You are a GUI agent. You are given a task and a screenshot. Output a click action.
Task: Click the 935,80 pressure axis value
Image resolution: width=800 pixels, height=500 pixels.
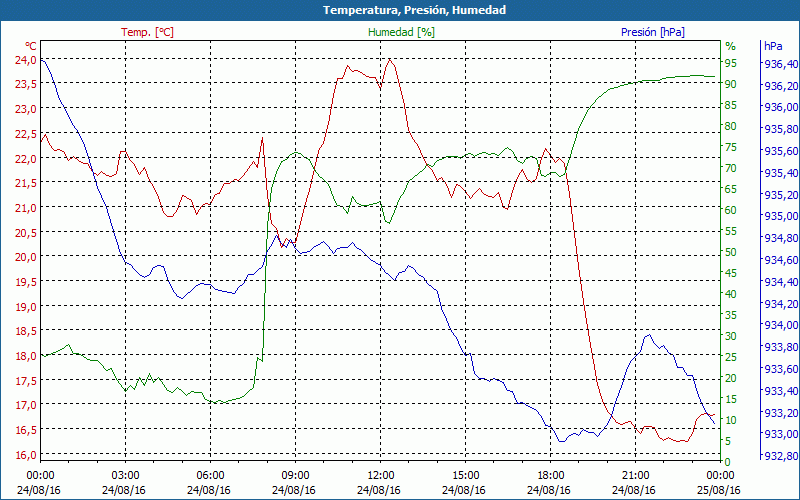tap(781, 129)
